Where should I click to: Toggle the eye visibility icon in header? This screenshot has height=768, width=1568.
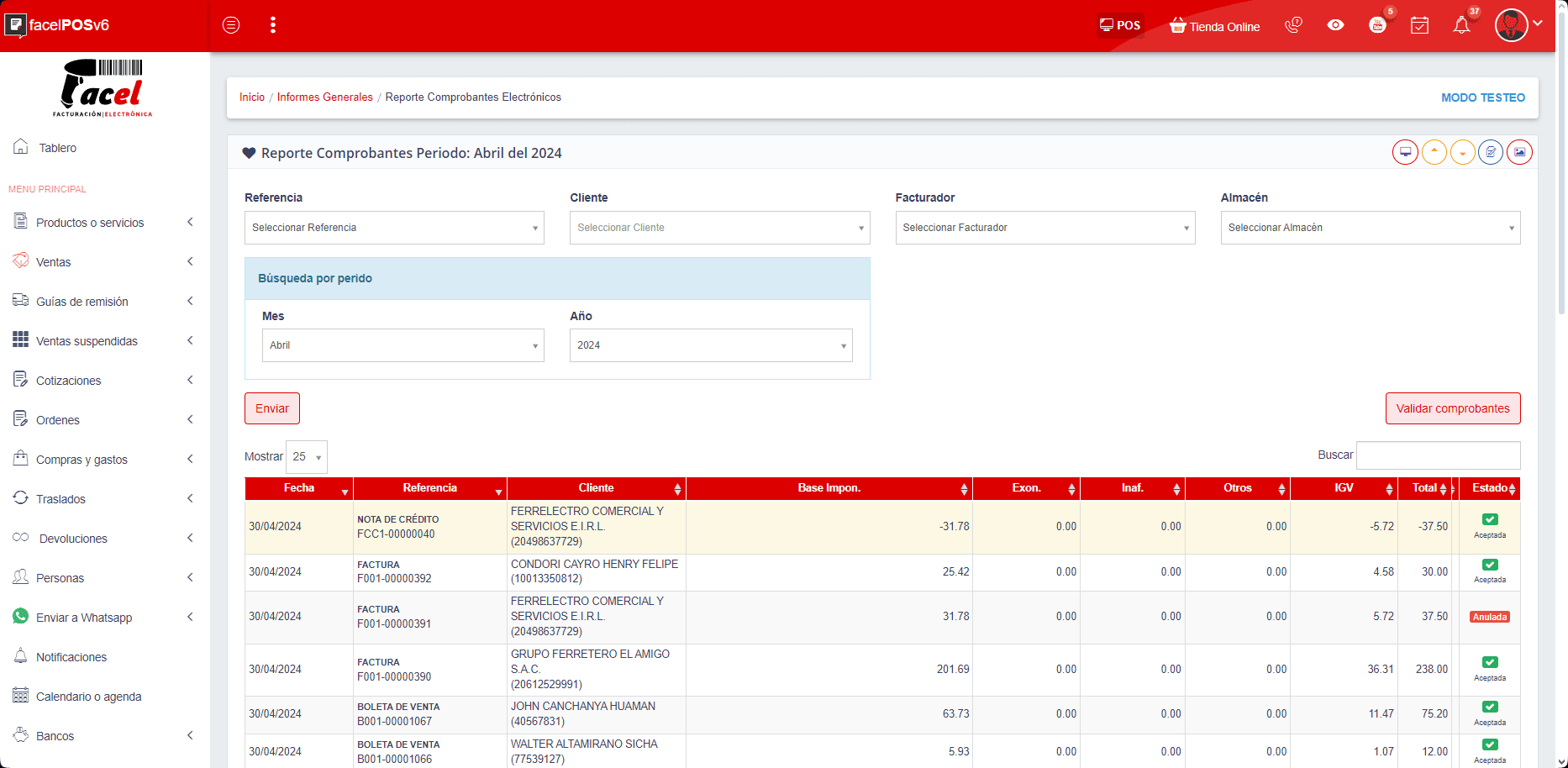pyautogui.click(x=1335, y=25)
